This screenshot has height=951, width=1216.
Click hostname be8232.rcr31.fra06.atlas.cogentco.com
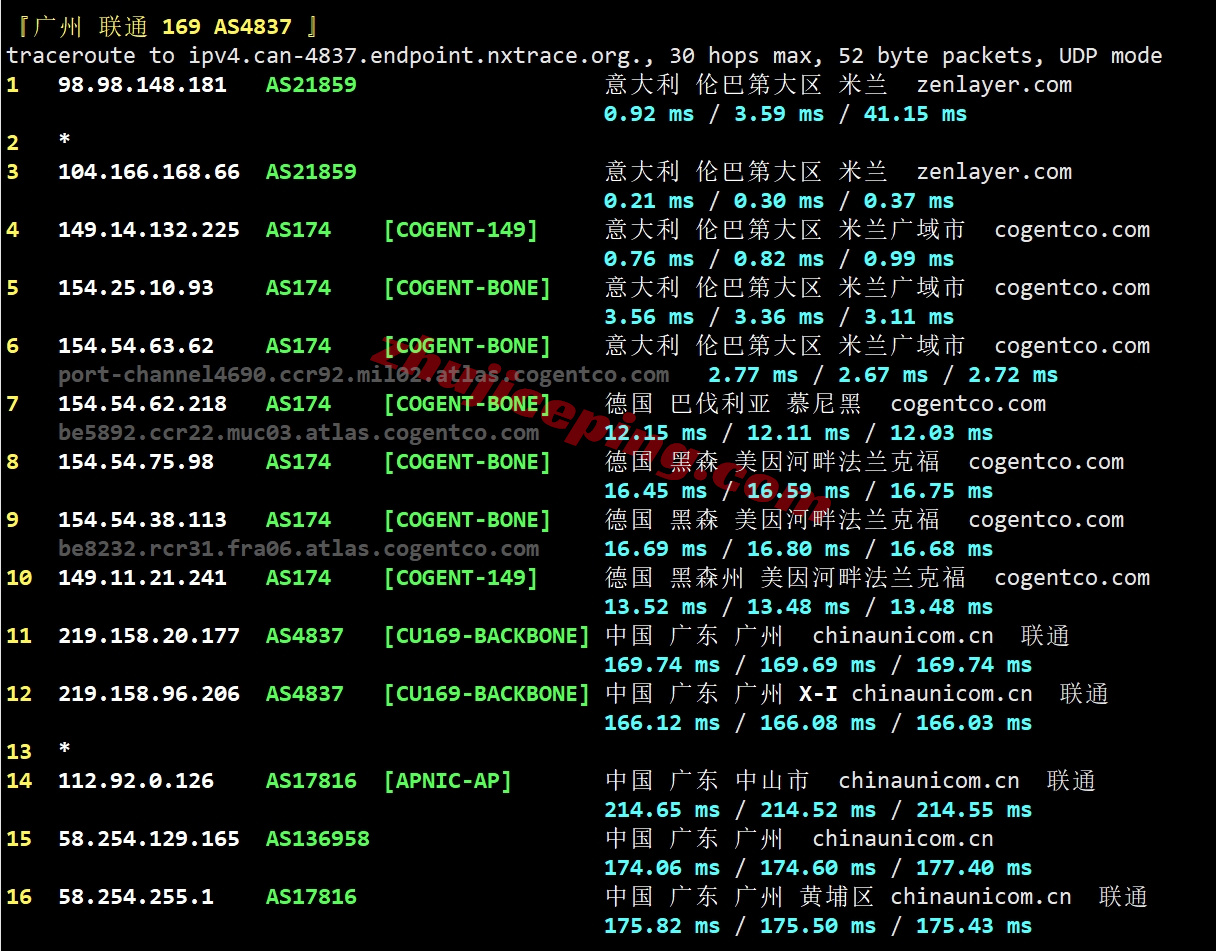click(x=299, y=549)
